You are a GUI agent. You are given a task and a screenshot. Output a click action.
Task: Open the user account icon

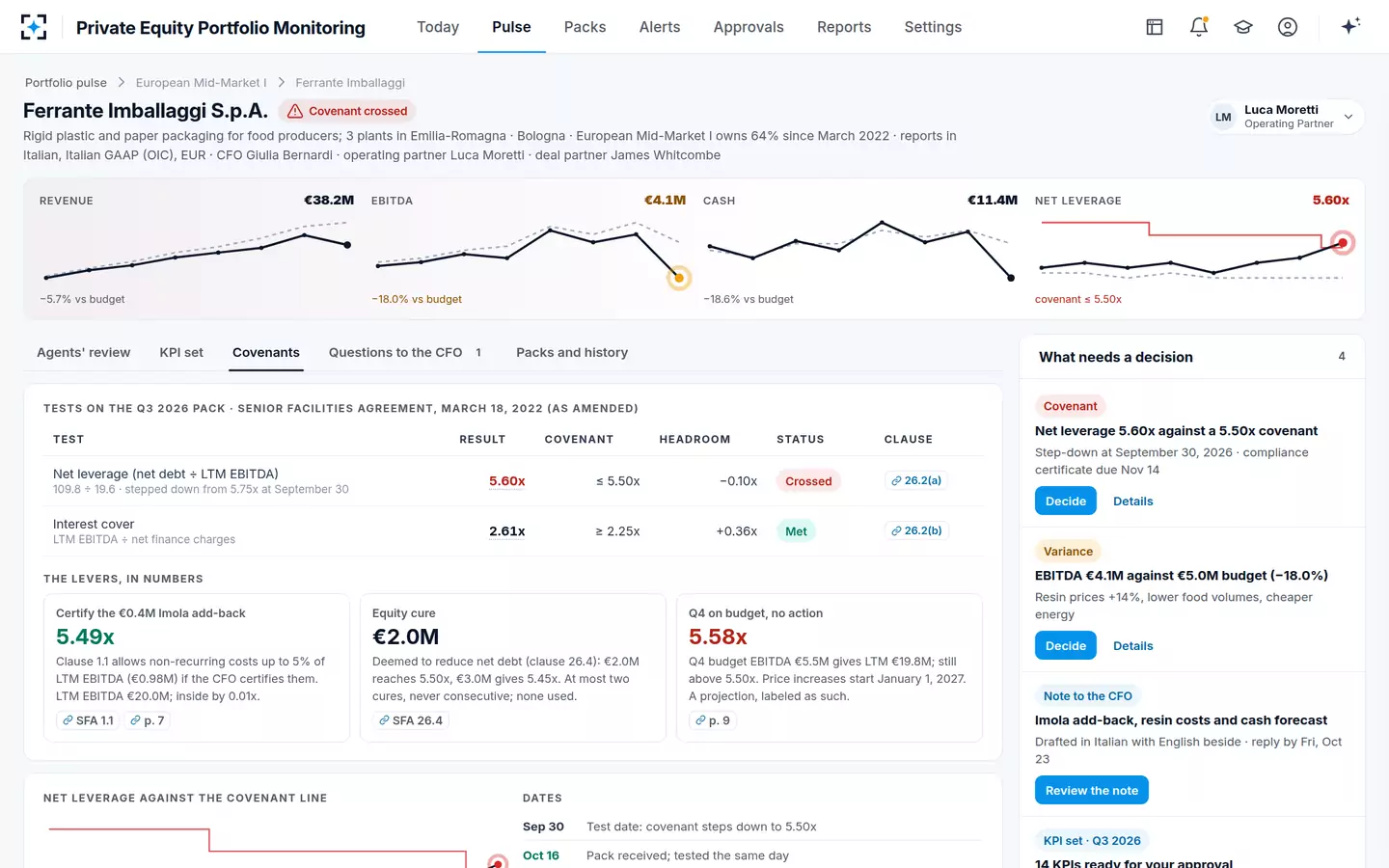(1288, 27)
